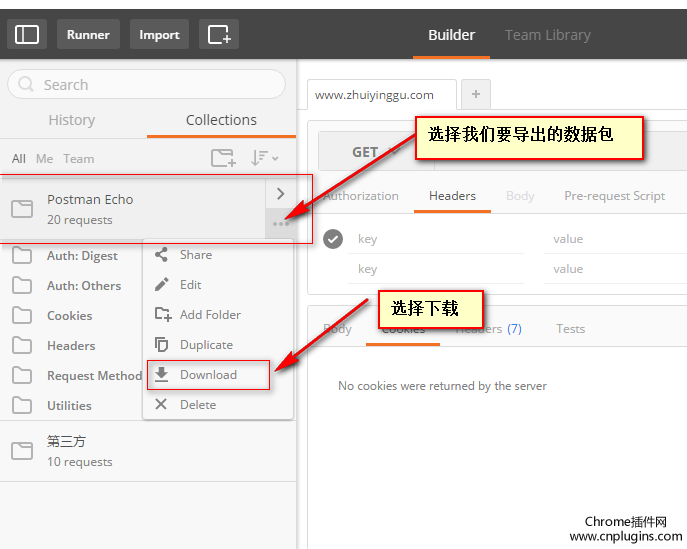Click folder icon beside Auth: Digest

point(22,255)
